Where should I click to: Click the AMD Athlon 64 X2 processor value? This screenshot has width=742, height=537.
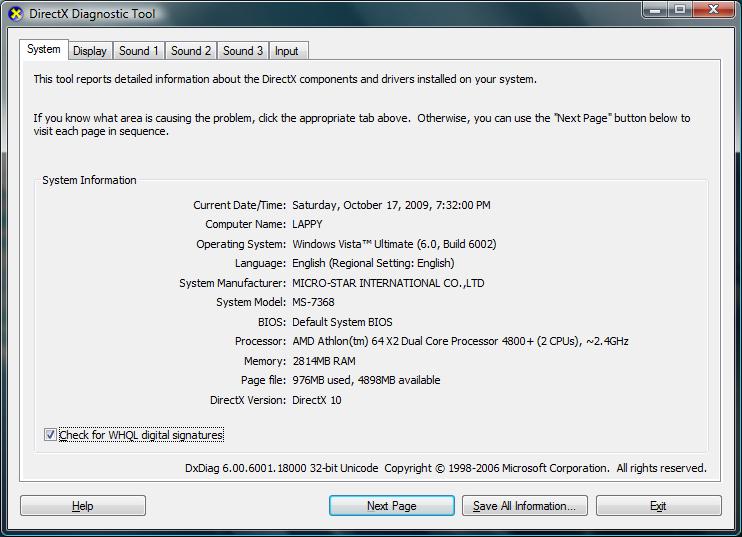460,341
